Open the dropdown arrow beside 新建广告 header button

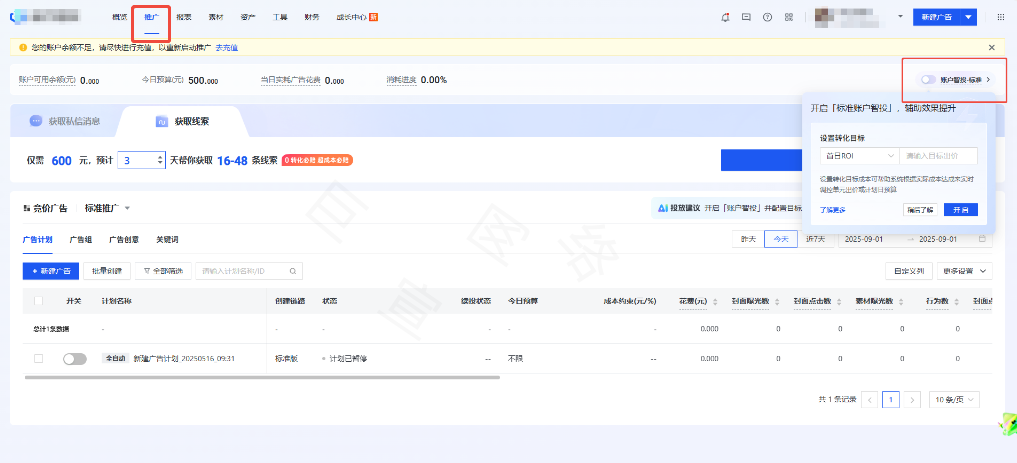tap(968, 18)
